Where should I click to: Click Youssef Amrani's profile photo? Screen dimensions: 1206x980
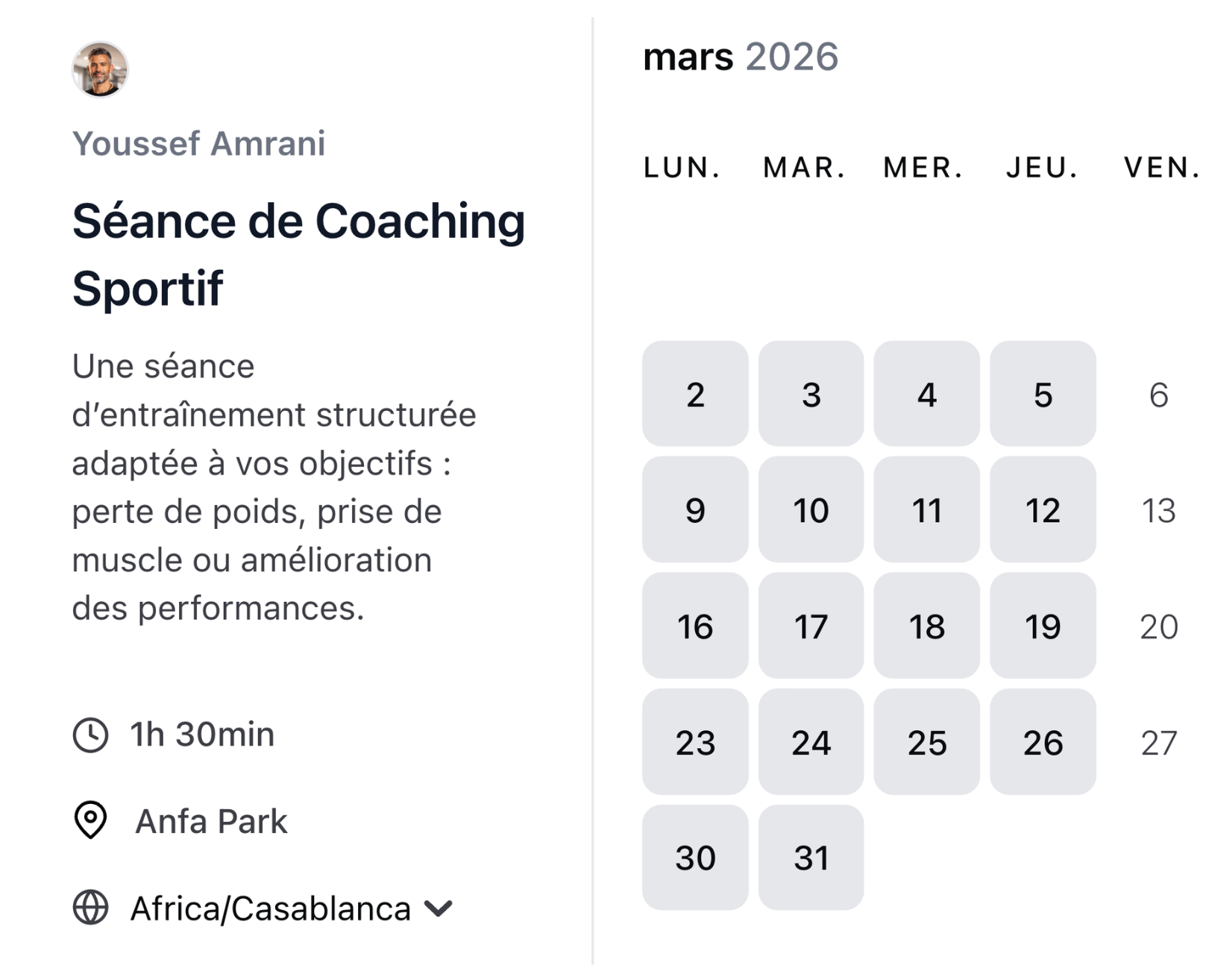click(99, 71)
